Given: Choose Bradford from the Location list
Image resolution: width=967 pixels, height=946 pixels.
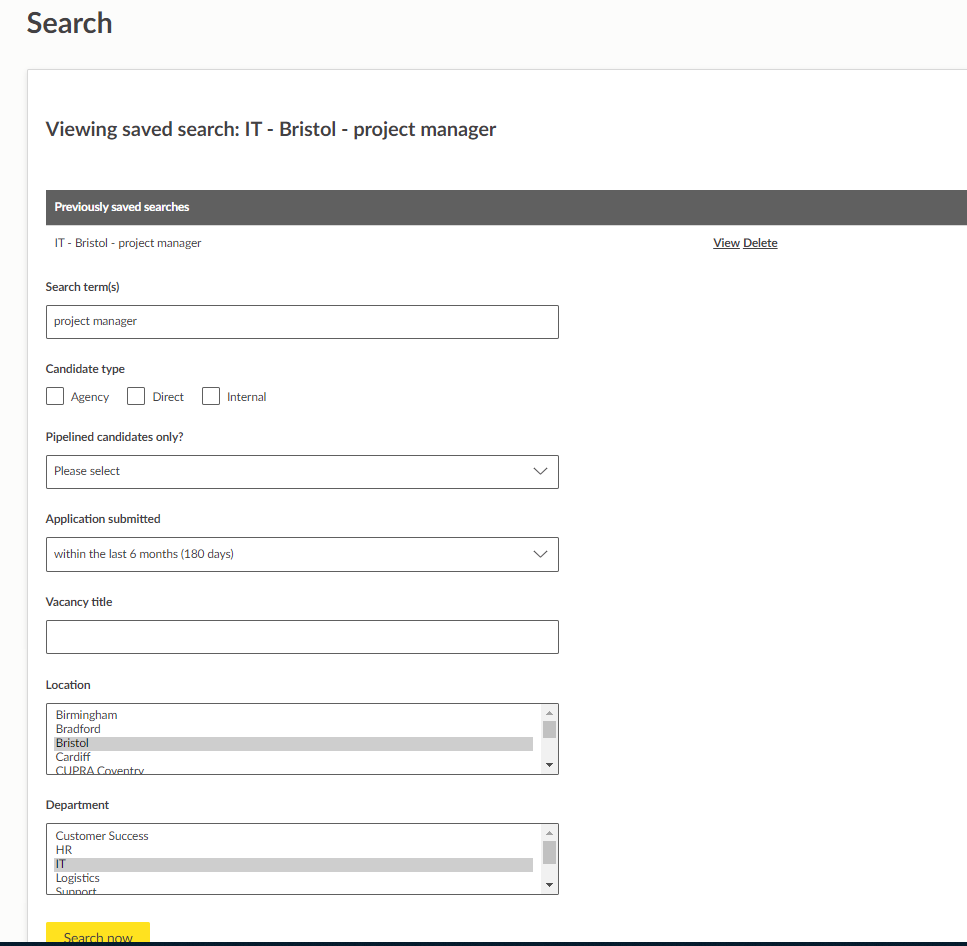Looking at the screenshot, I should 78,729.
